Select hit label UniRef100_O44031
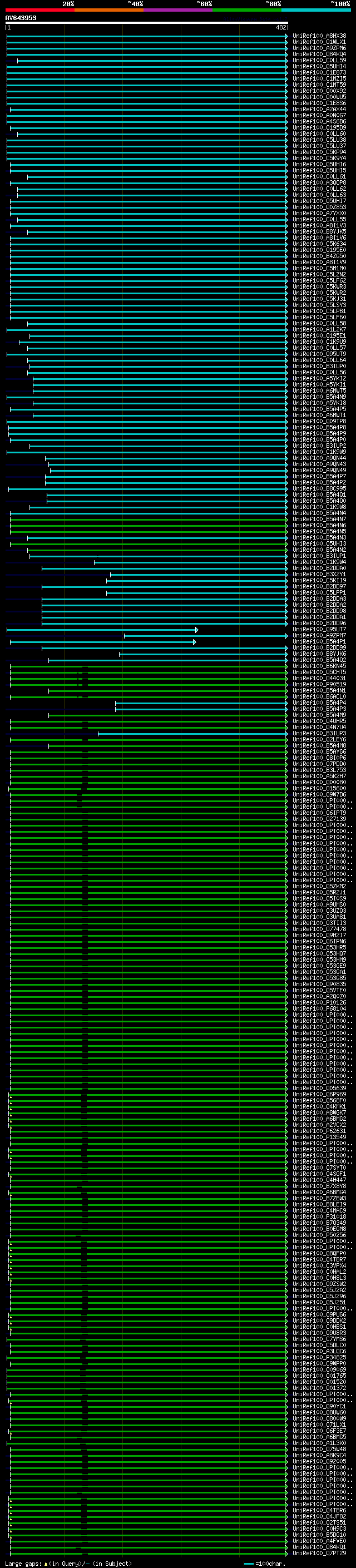 tap(319, 678)
